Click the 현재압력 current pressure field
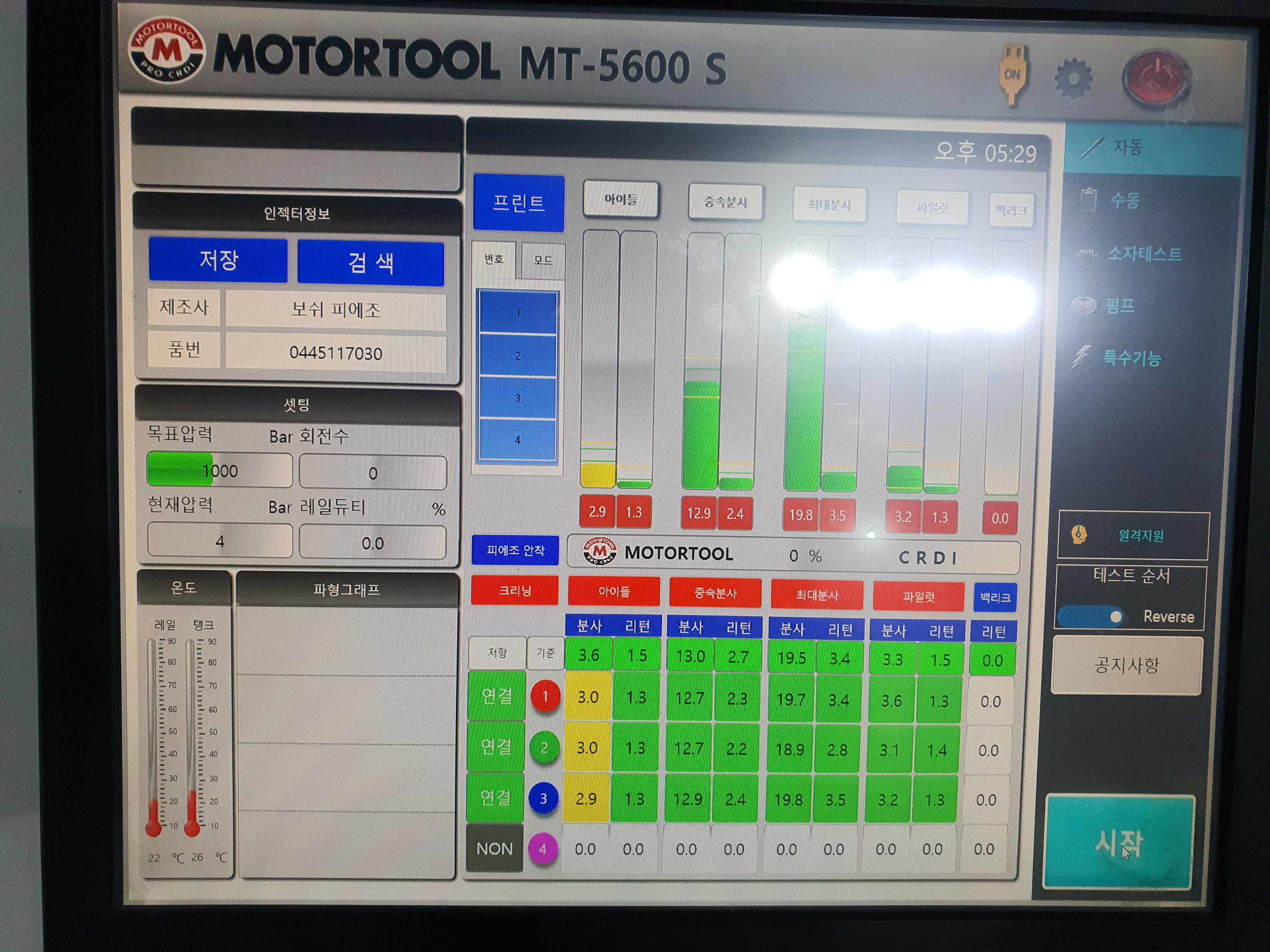Image resolution: width=1270 pixels, height=952 pixels. tap(220, 541)
